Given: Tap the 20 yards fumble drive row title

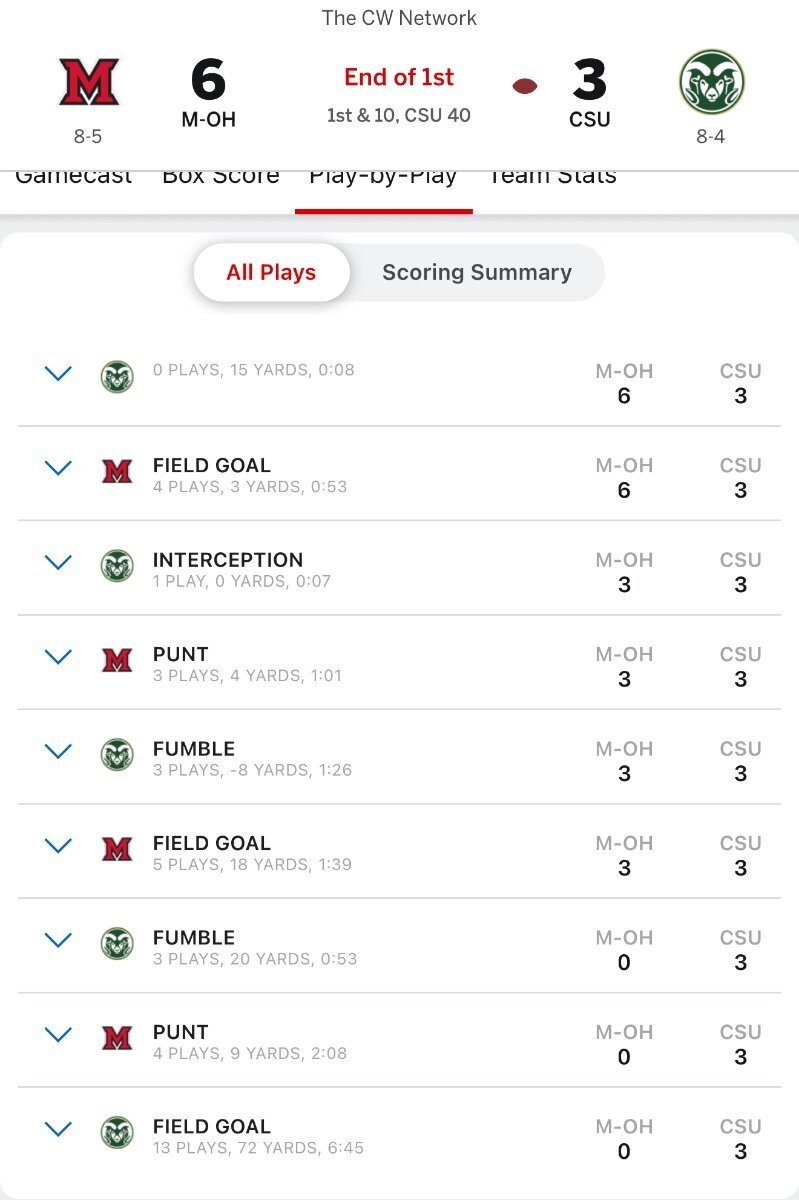Looking at the screenshot, I should (x=194, y=938).
